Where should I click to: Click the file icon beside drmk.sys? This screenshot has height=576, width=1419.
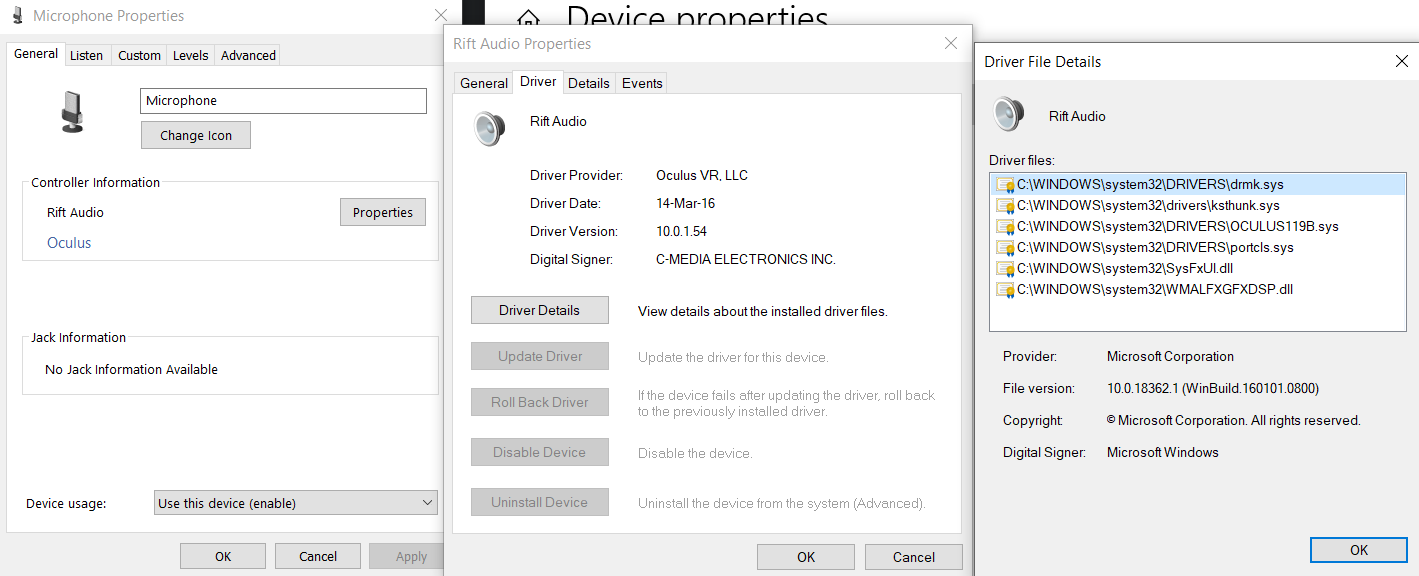pos(1005,184)
